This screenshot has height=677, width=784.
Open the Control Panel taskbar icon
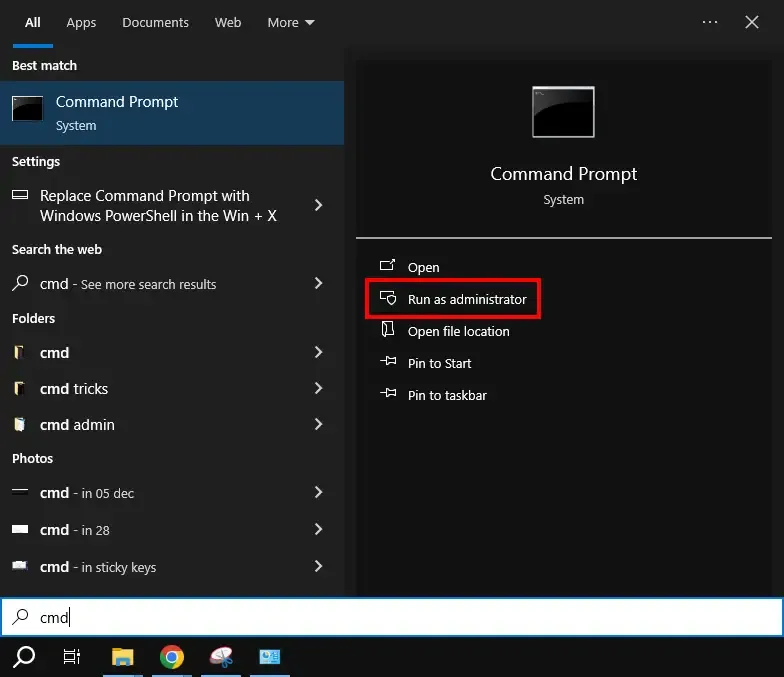click(270, 657)
